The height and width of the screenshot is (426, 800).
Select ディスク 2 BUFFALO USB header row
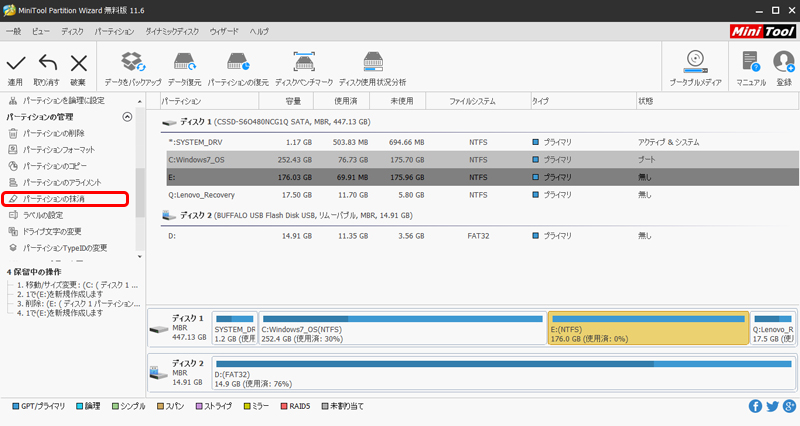[x=480, y=215]
